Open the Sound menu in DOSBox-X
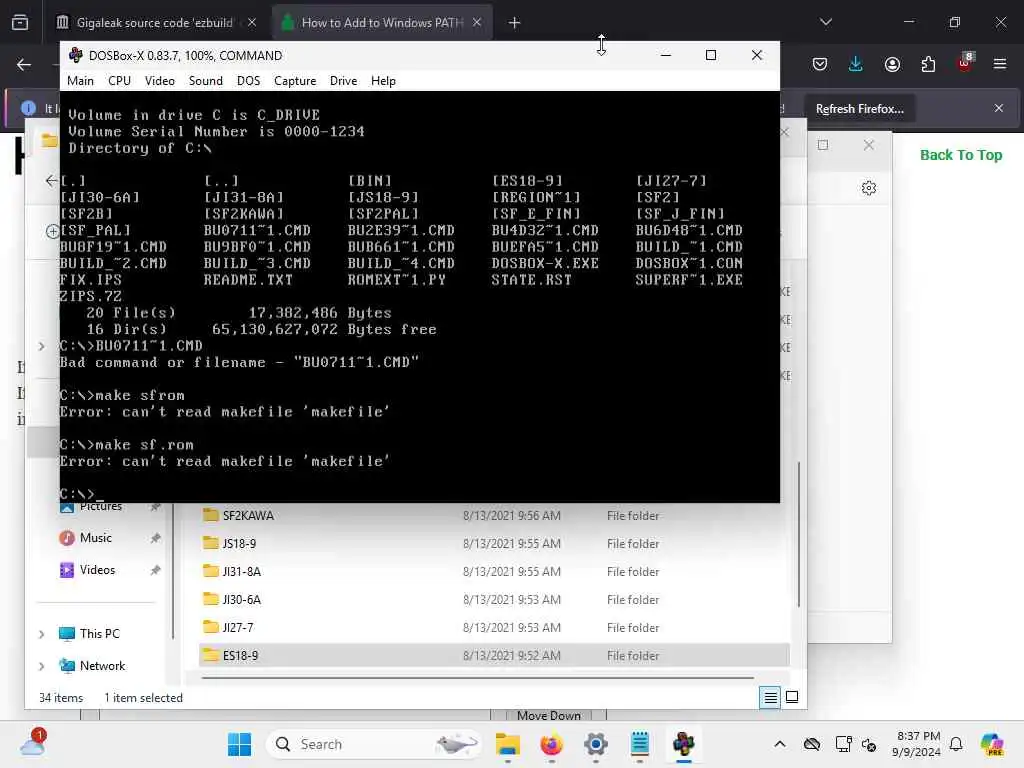This screenshot has height=768, width=1024. [x=206, y=81]
